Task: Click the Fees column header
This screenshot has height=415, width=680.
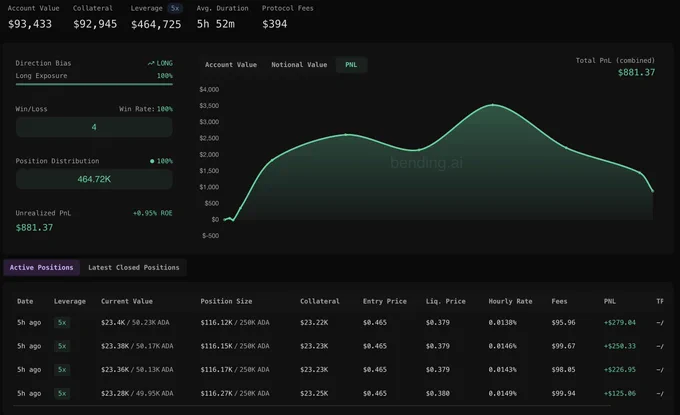Action: [x=559, y=301]
